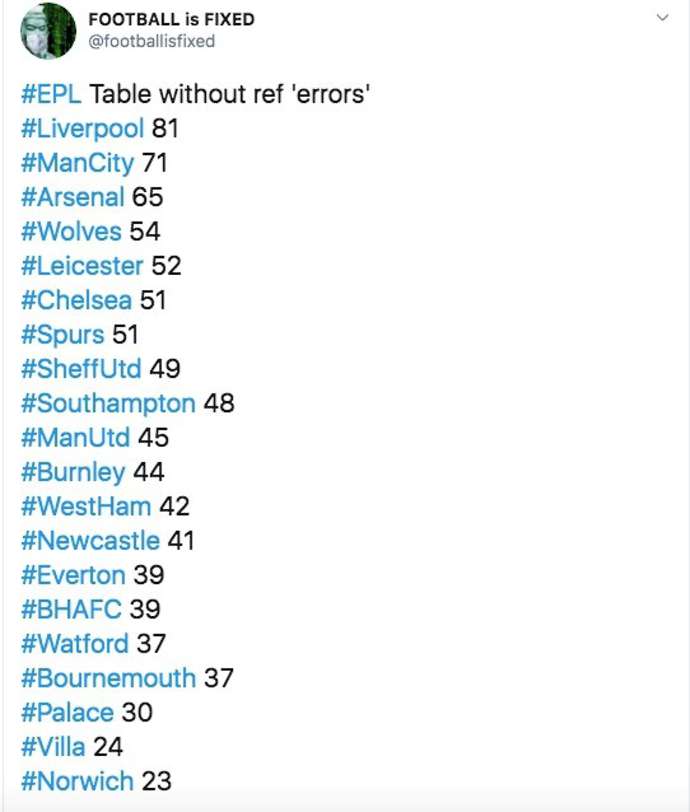Click the #Spurs hashtag
Image resolution: width=690 pixels, height=812 pixels.
[63, 335]
